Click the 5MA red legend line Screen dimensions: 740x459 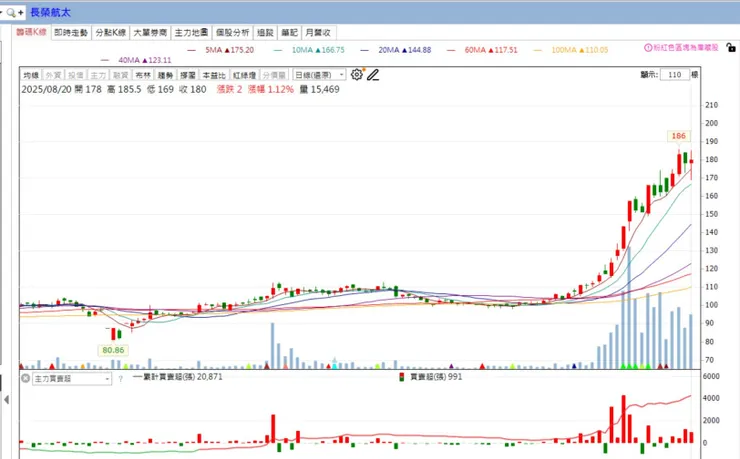192,50
